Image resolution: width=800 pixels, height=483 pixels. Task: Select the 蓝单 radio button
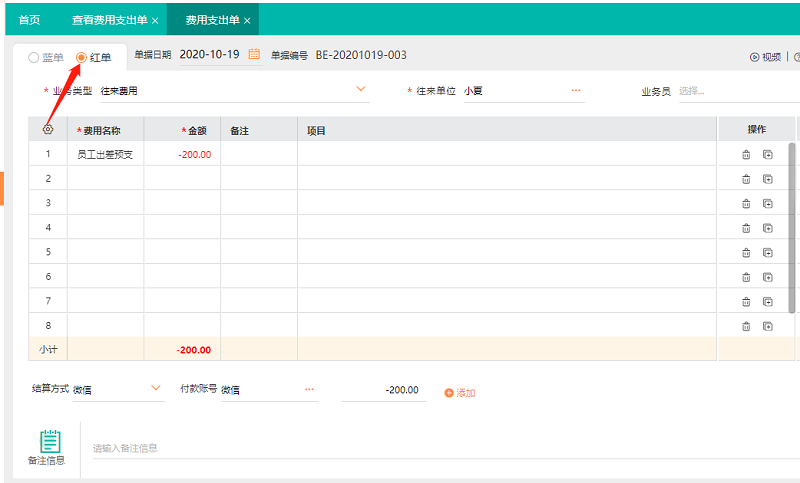point(34,58)
